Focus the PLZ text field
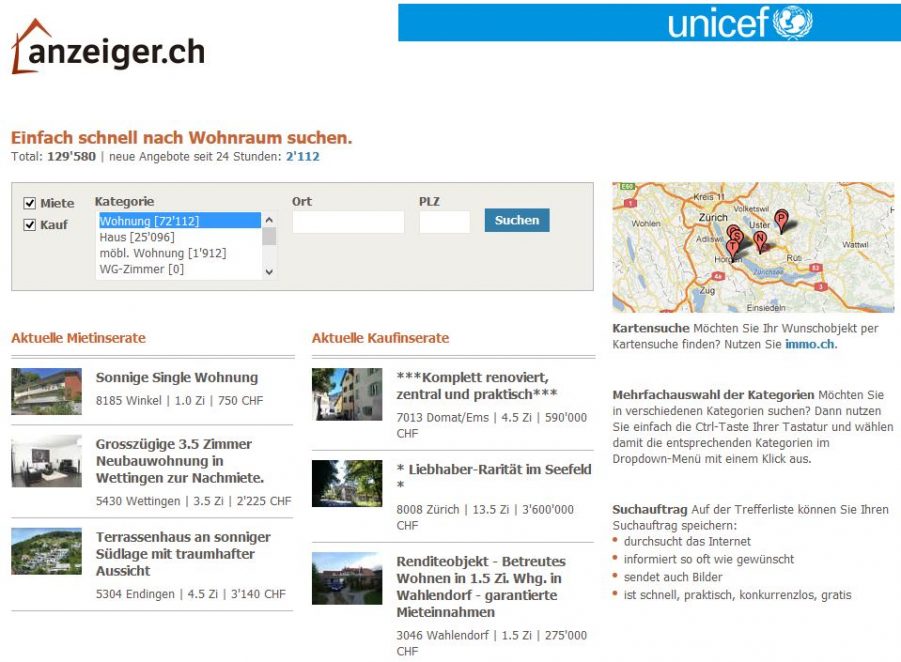This screenshot has width=901, height=662. pyautogui.click(x=444, y=222)
